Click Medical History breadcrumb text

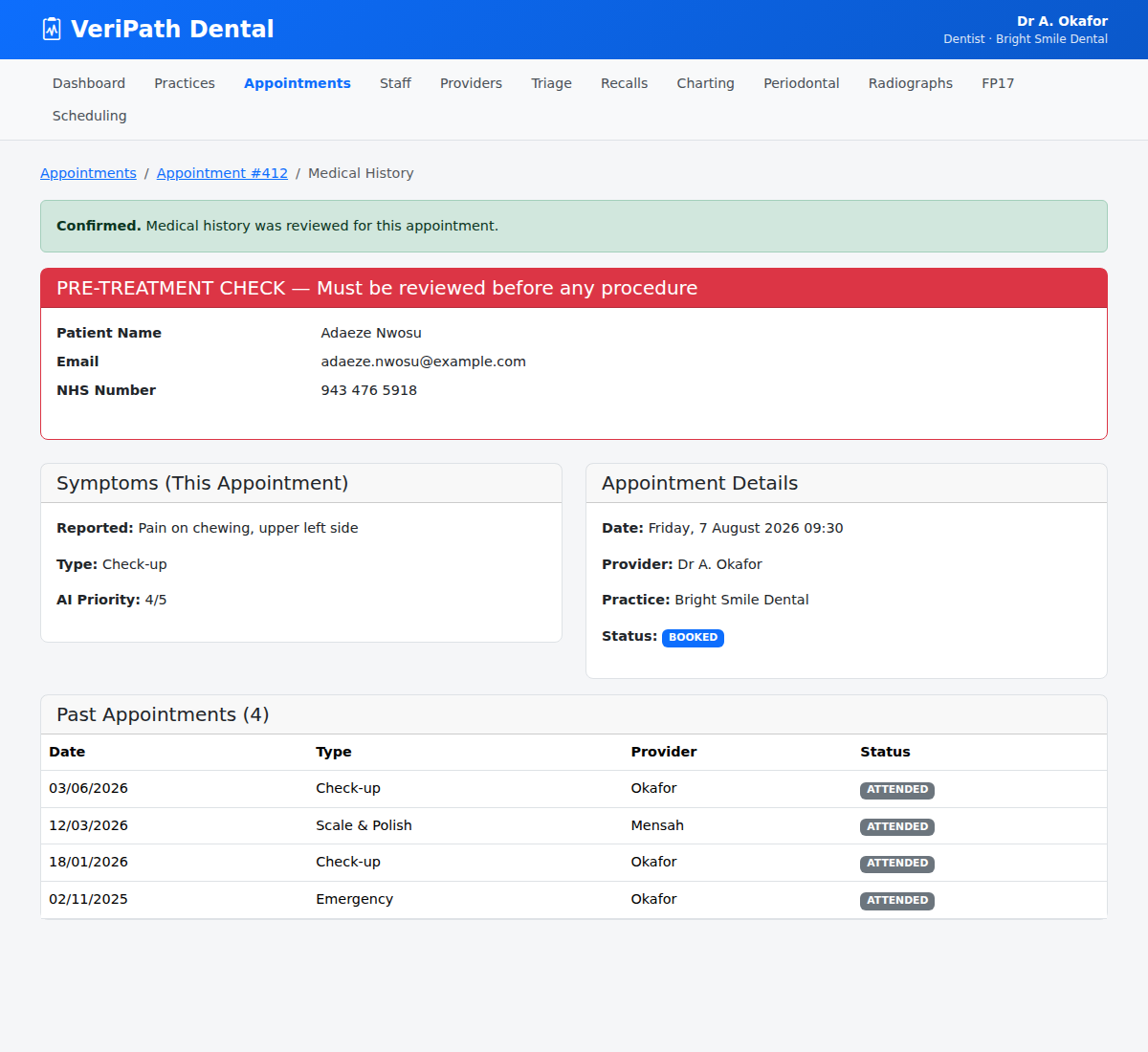[x=361, y=173]
